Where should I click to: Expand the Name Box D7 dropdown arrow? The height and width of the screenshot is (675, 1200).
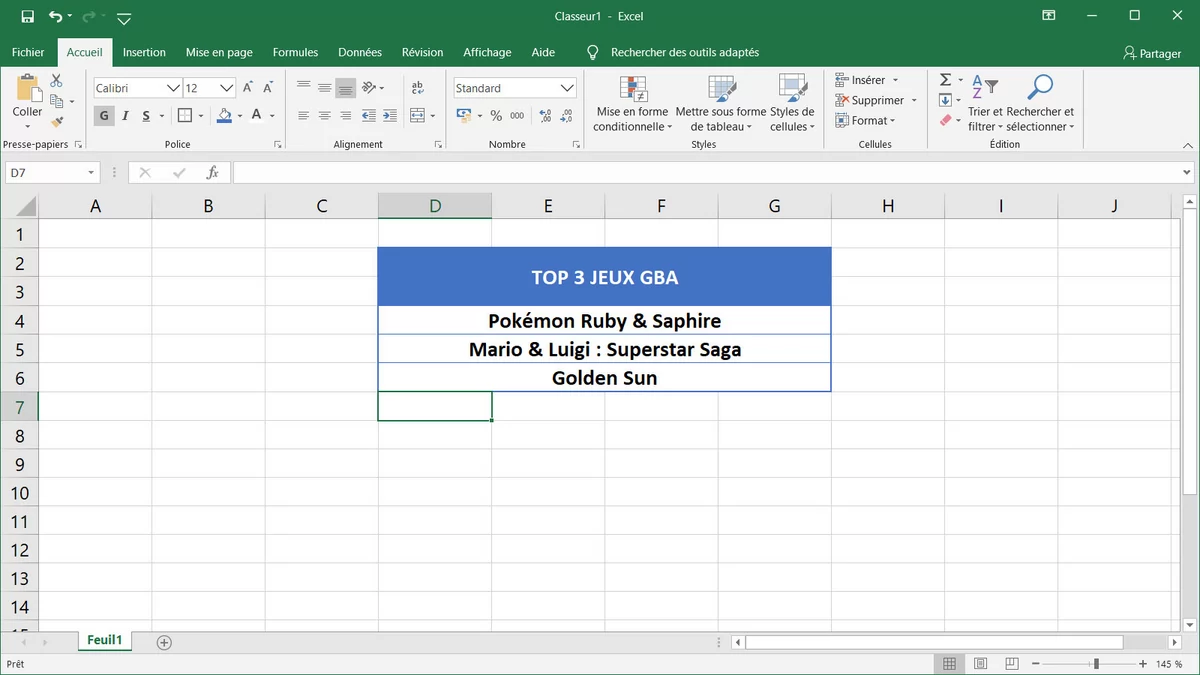point(91,173)
